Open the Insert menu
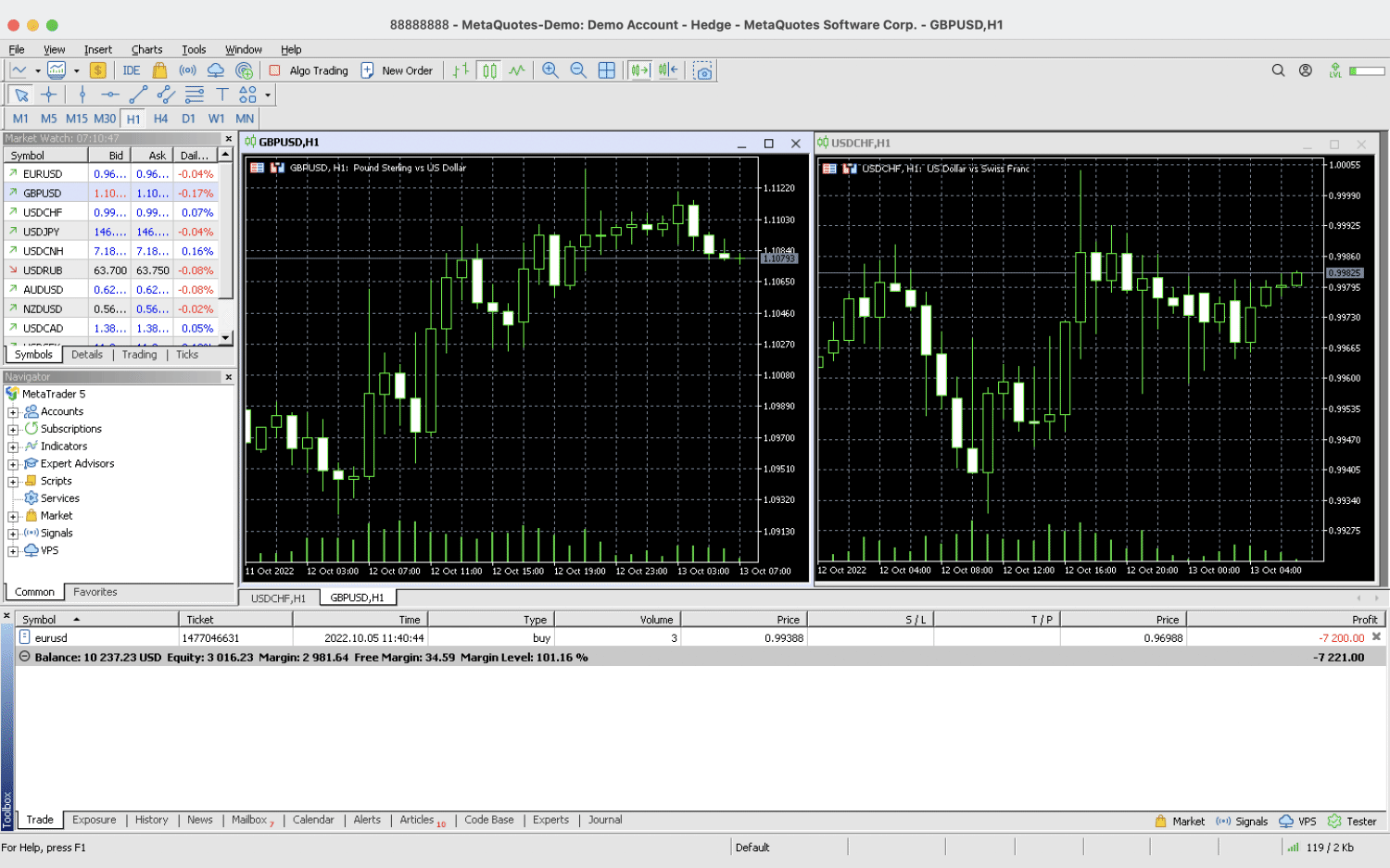The width and height of the screenshot is (1390, 868). click(98, 49)
